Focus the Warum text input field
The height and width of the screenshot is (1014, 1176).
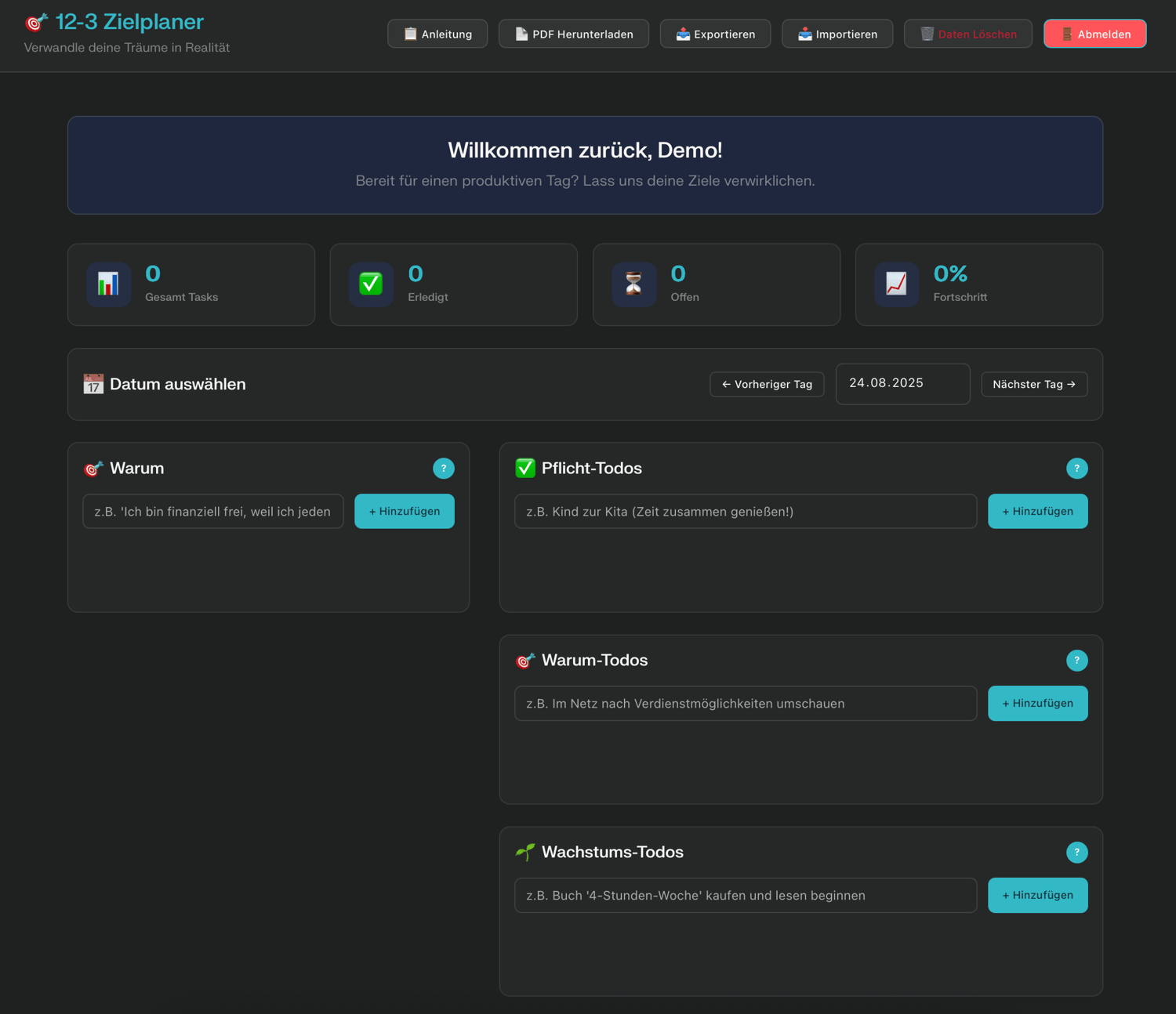pyautogui.click(x=213, y=511)
